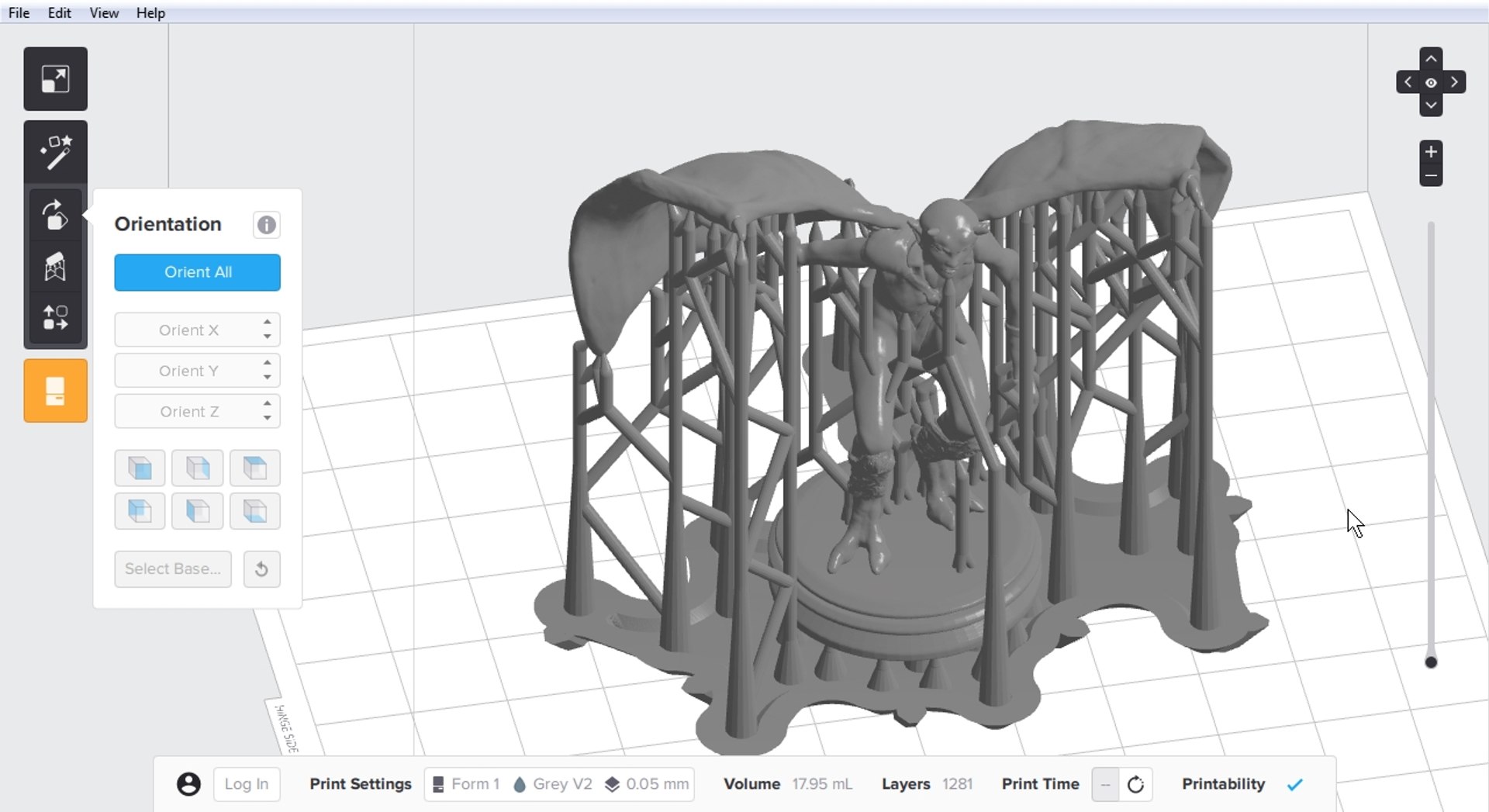1489x812 pixels.
Task: Select the Orientation tool in sidebar
Action: point(55,215)
